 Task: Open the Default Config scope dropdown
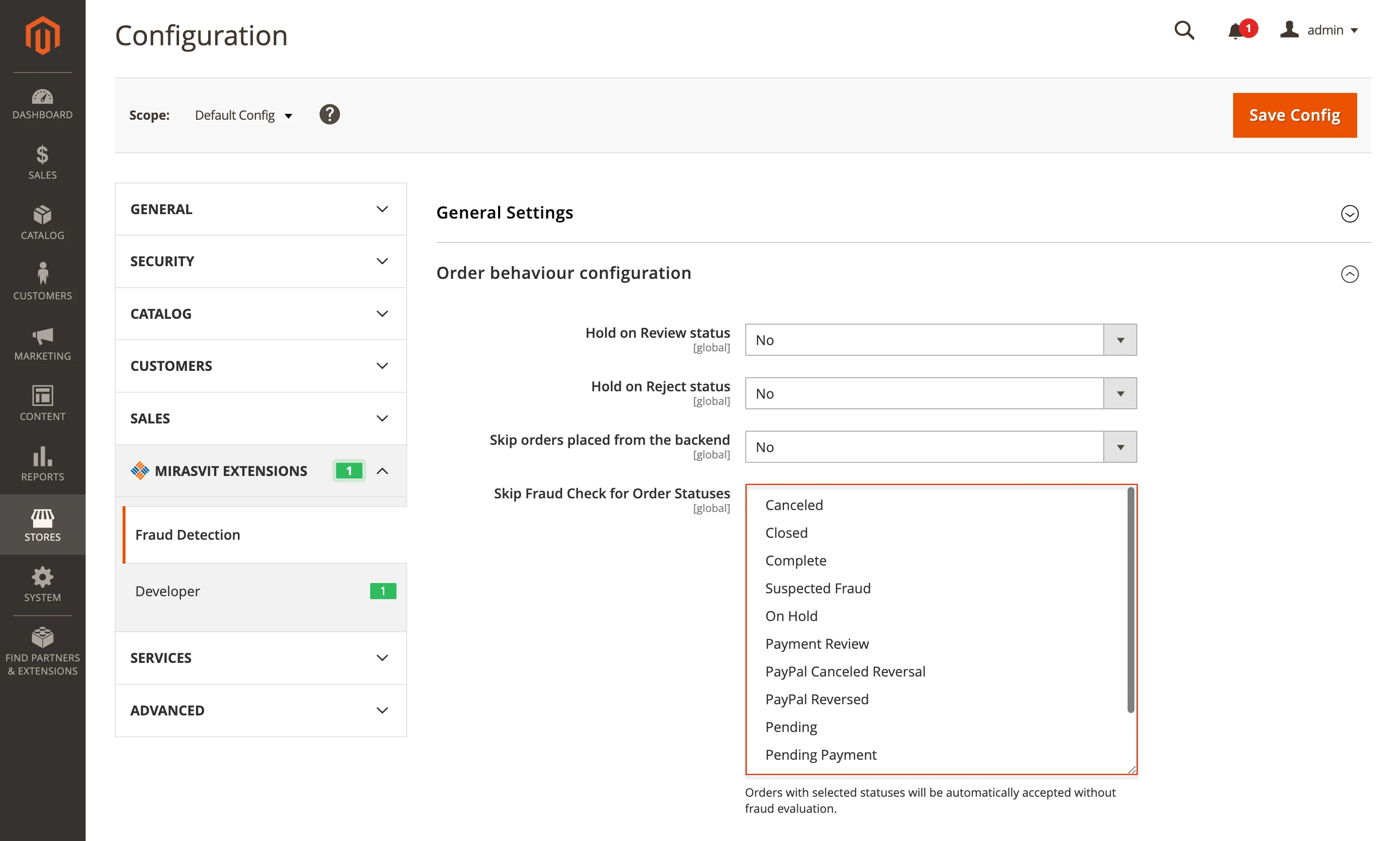point(244,114)
